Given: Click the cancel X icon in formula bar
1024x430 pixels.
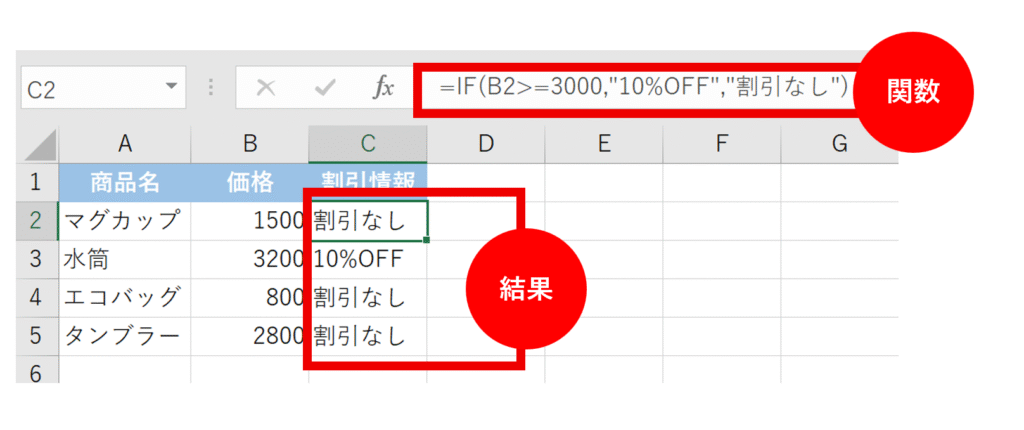Looking at the screenshot, I should (266, 88).
